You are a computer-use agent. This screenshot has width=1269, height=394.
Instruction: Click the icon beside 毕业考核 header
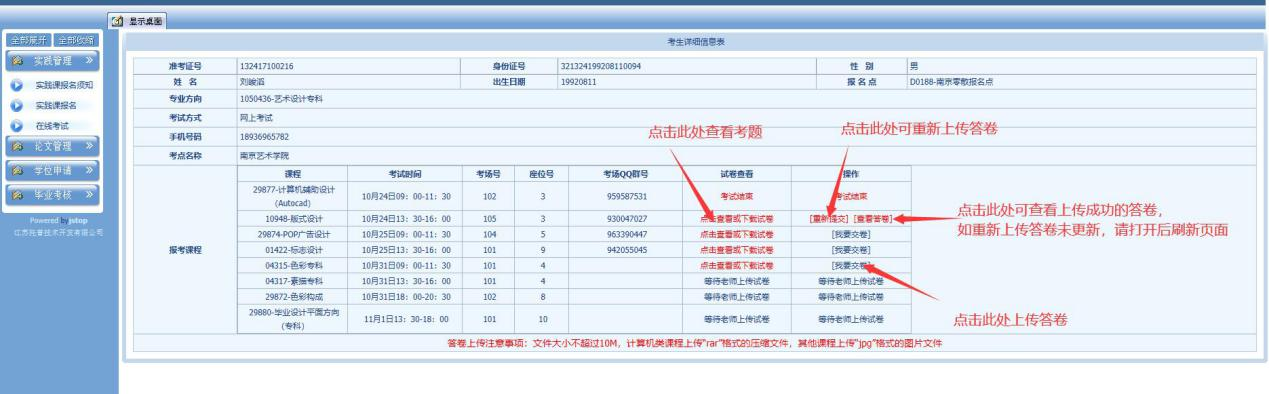pos(17,194)
